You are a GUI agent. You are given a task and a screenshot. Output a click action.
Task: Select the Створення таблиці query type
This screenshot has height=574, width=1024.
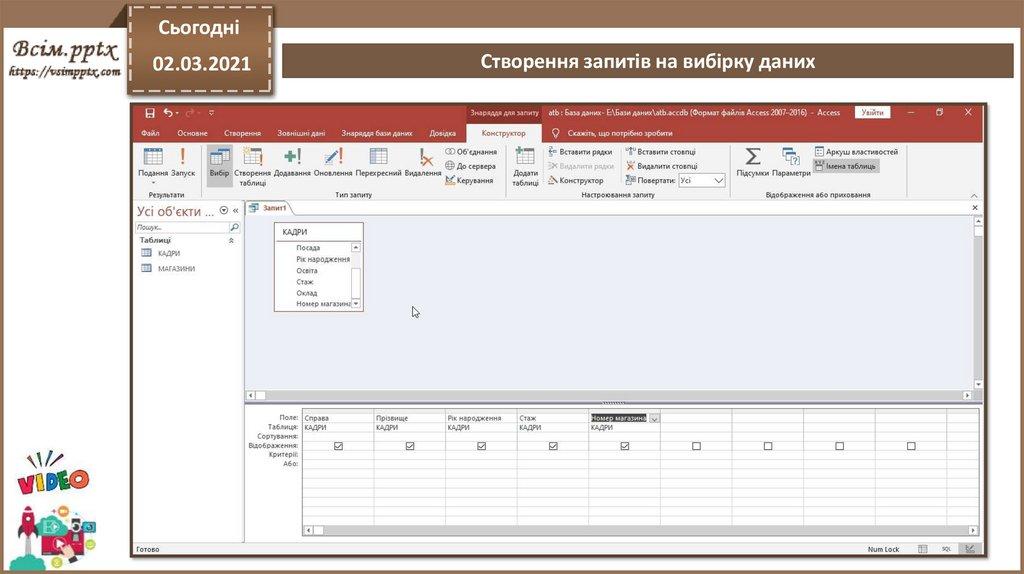(x=252, y=164)
